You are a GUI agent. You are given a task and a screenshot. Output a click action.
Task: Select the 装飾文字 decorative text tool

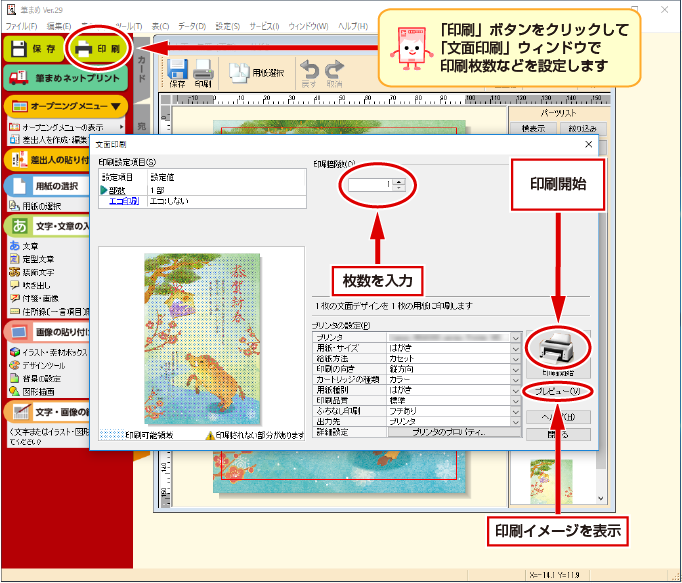pos(32,272)
